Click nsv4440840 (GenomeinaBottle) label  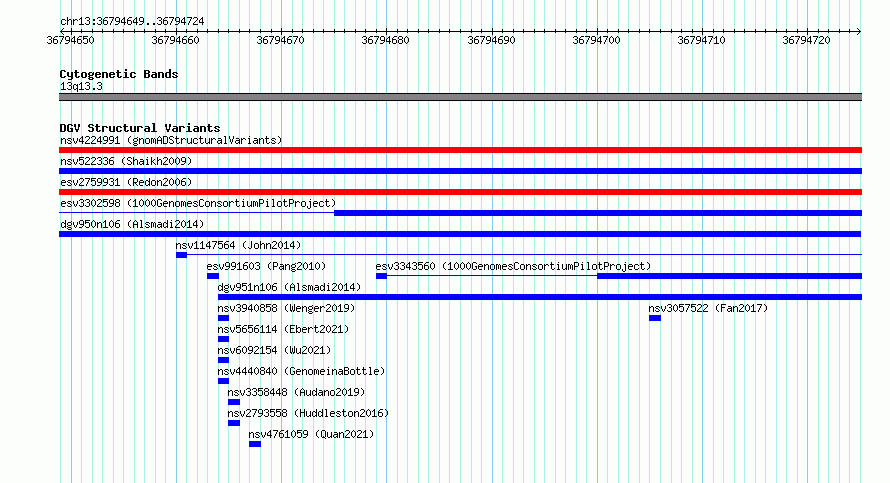pyautogui.click(x=301, y=371)
